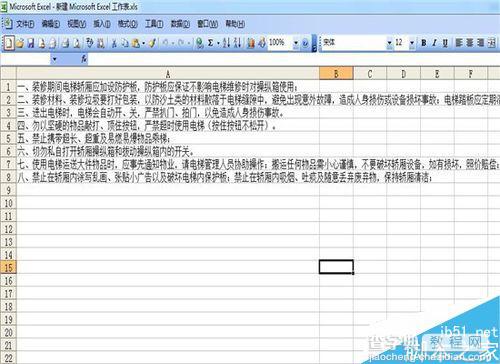Run the Spelling check icon
Image resolution: width=500 pixels, height=364 pixels.
[89, 43]
